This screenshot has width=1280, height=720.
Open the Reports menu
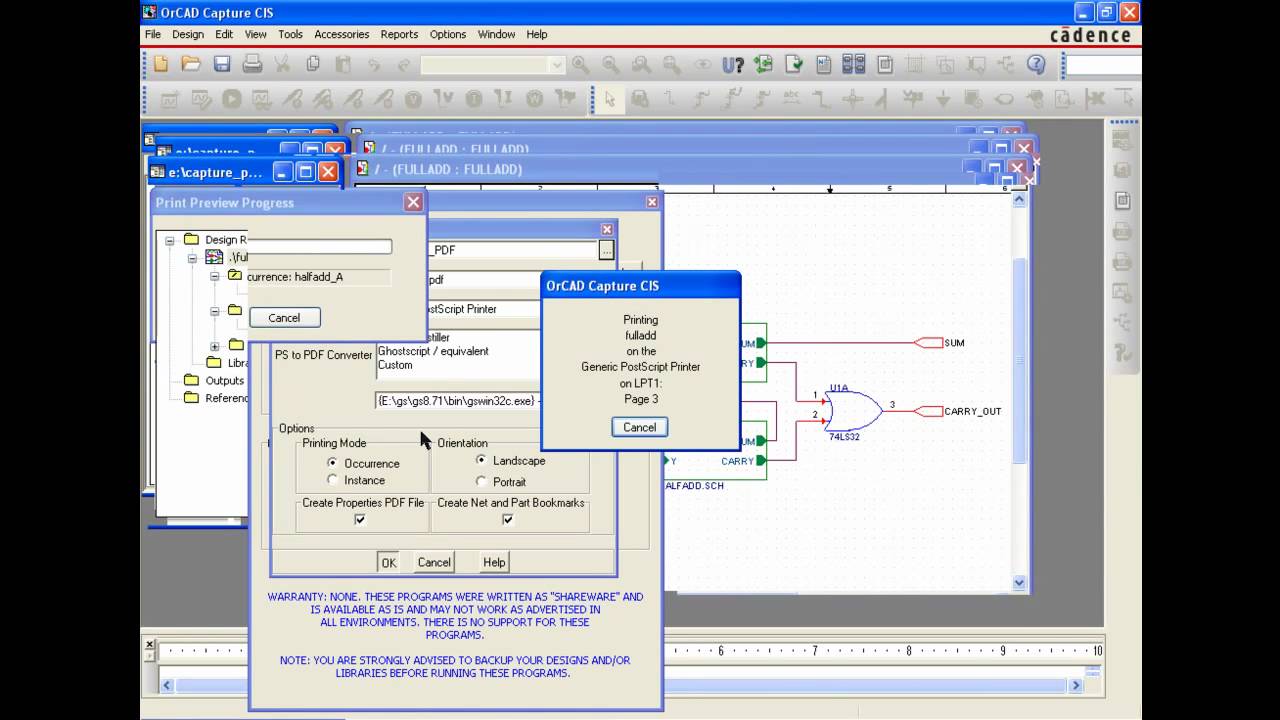(399, 34)
